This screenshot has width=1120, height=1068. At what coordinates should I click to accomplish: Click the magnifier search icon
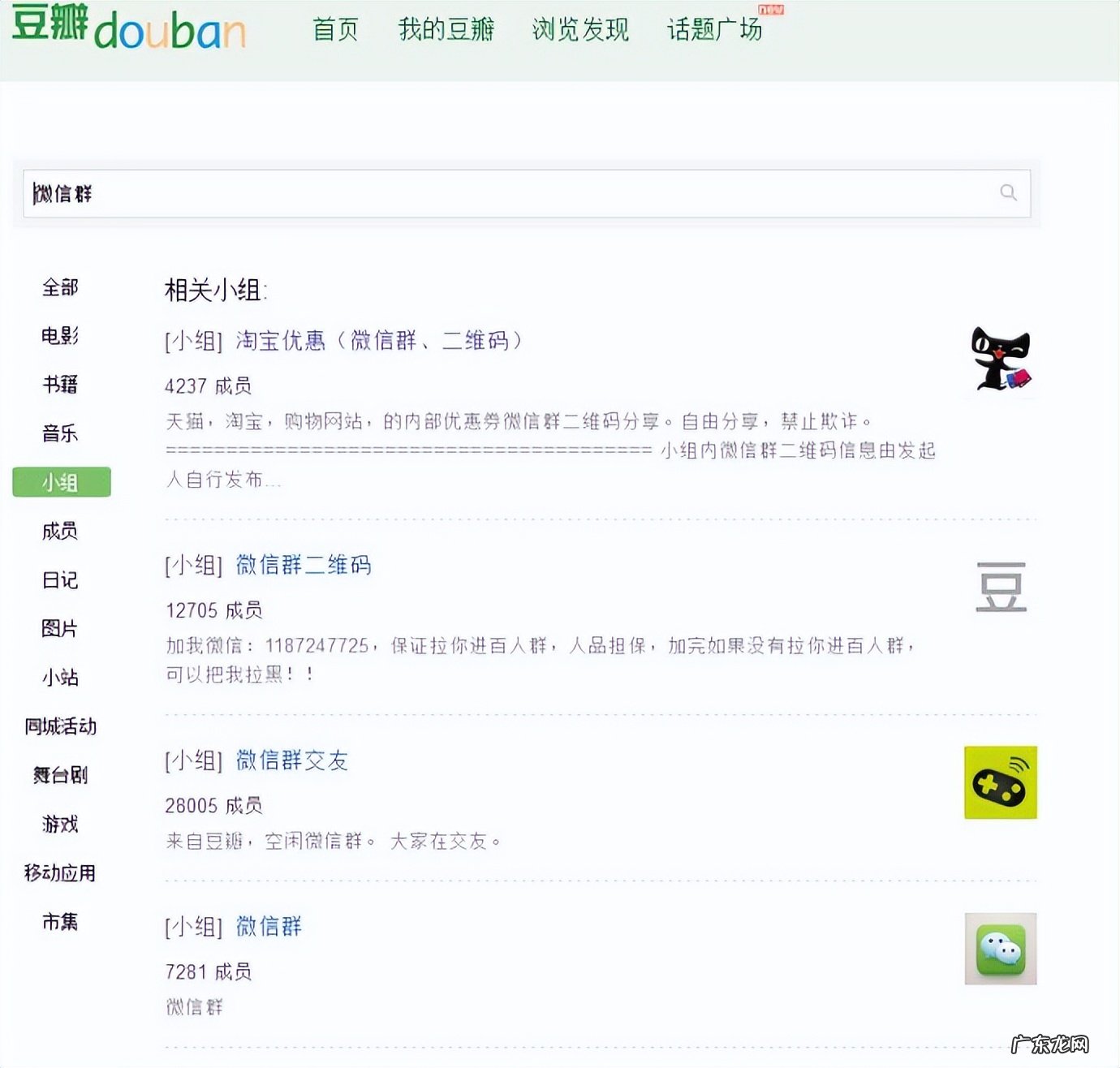pos(1008,192)
